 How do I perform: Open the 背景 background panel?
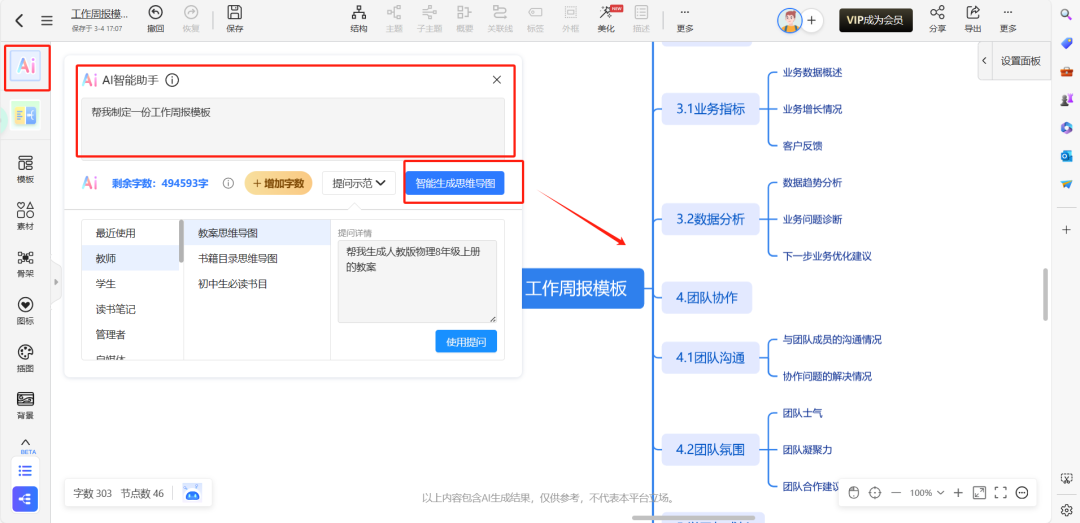click(x=25, y=404)
